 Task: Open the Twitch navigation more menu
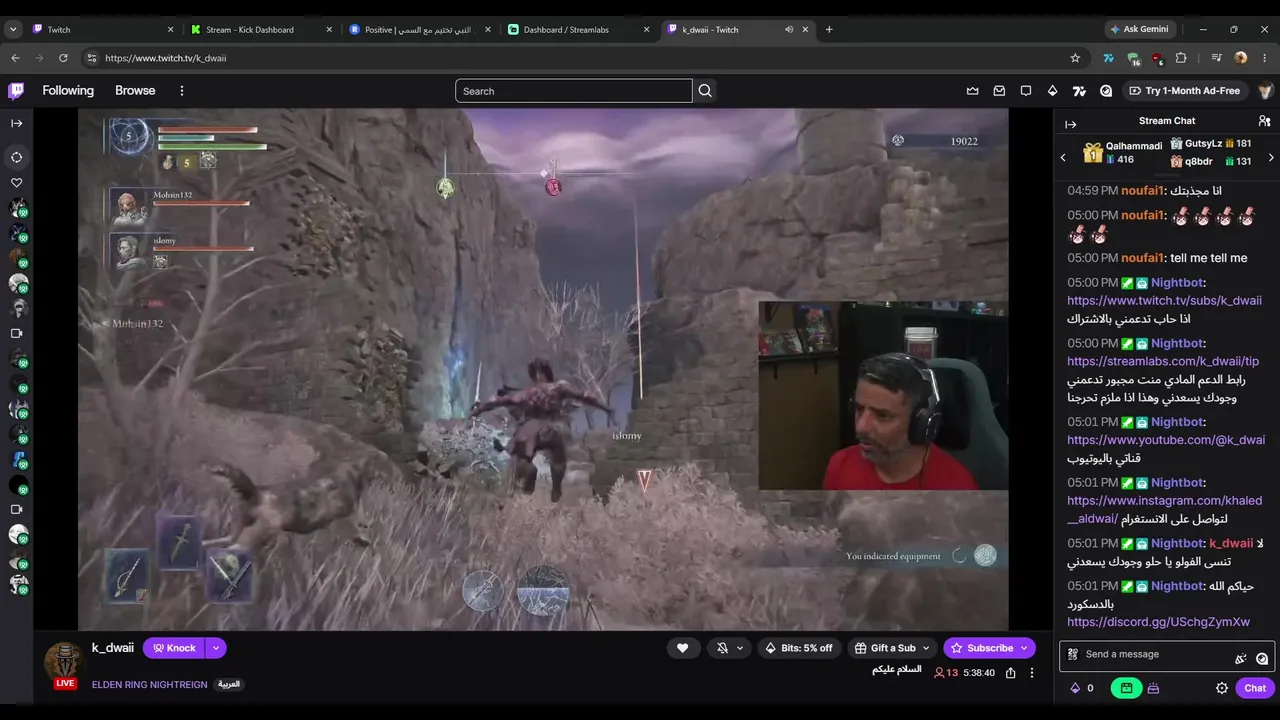[182, 91]
